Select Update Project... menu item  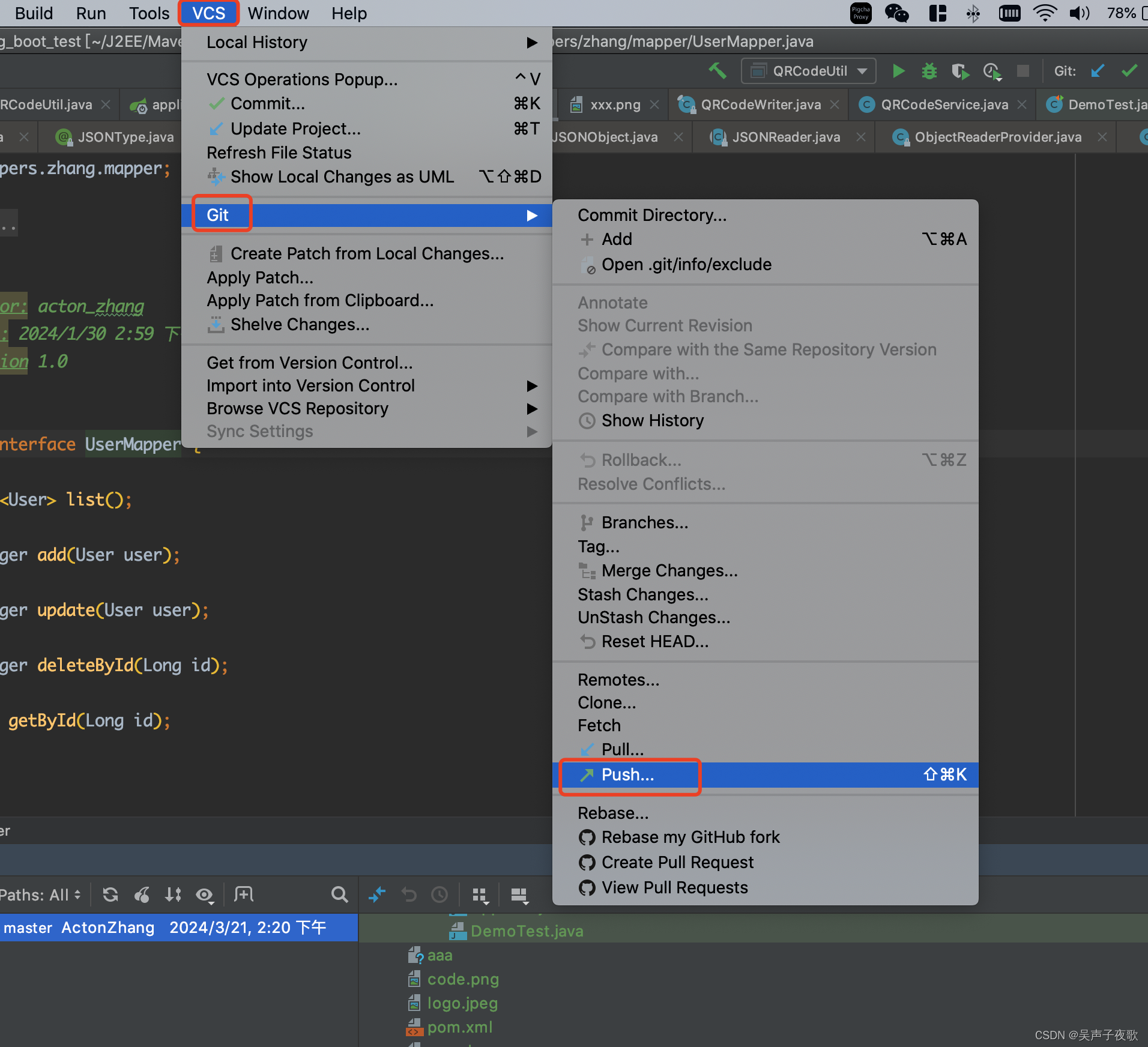366,128
